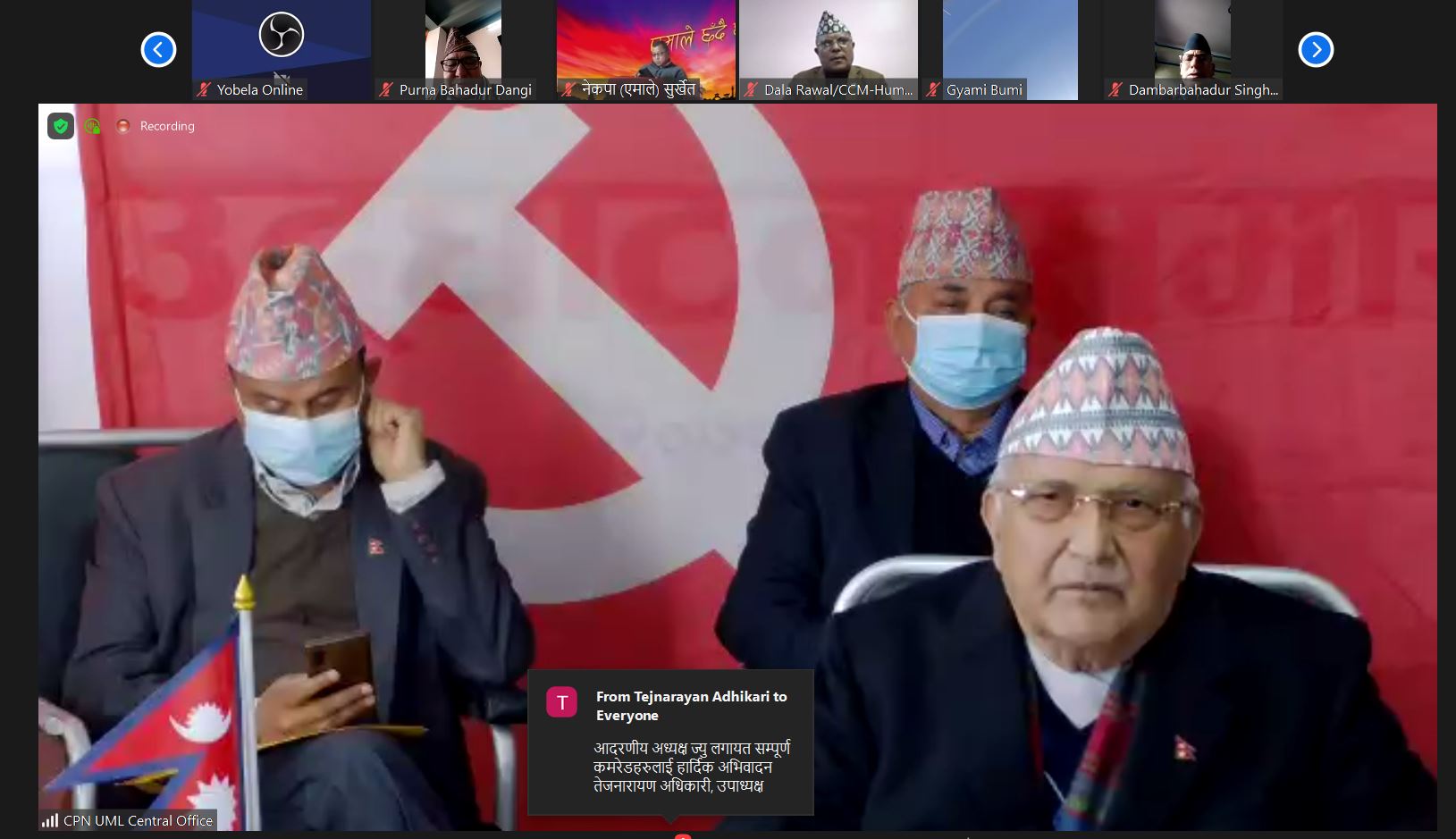Image resolution: width=1456 pixels, height=839 pixels.
Task: Click the encrypted audio lock icon
Action: [92, 126]
